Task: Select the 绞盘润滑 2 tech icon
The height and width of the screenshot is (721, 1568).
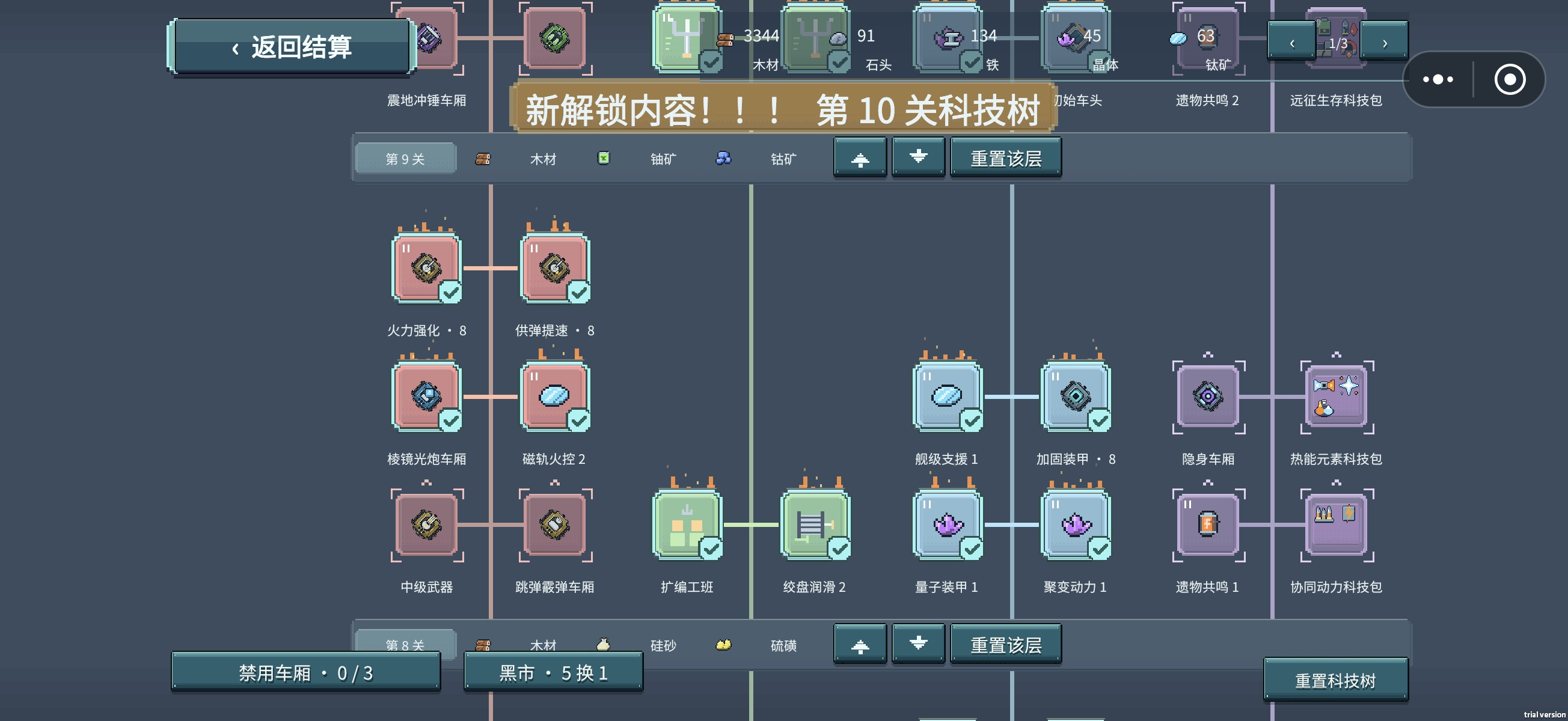Action: (815, 525)
